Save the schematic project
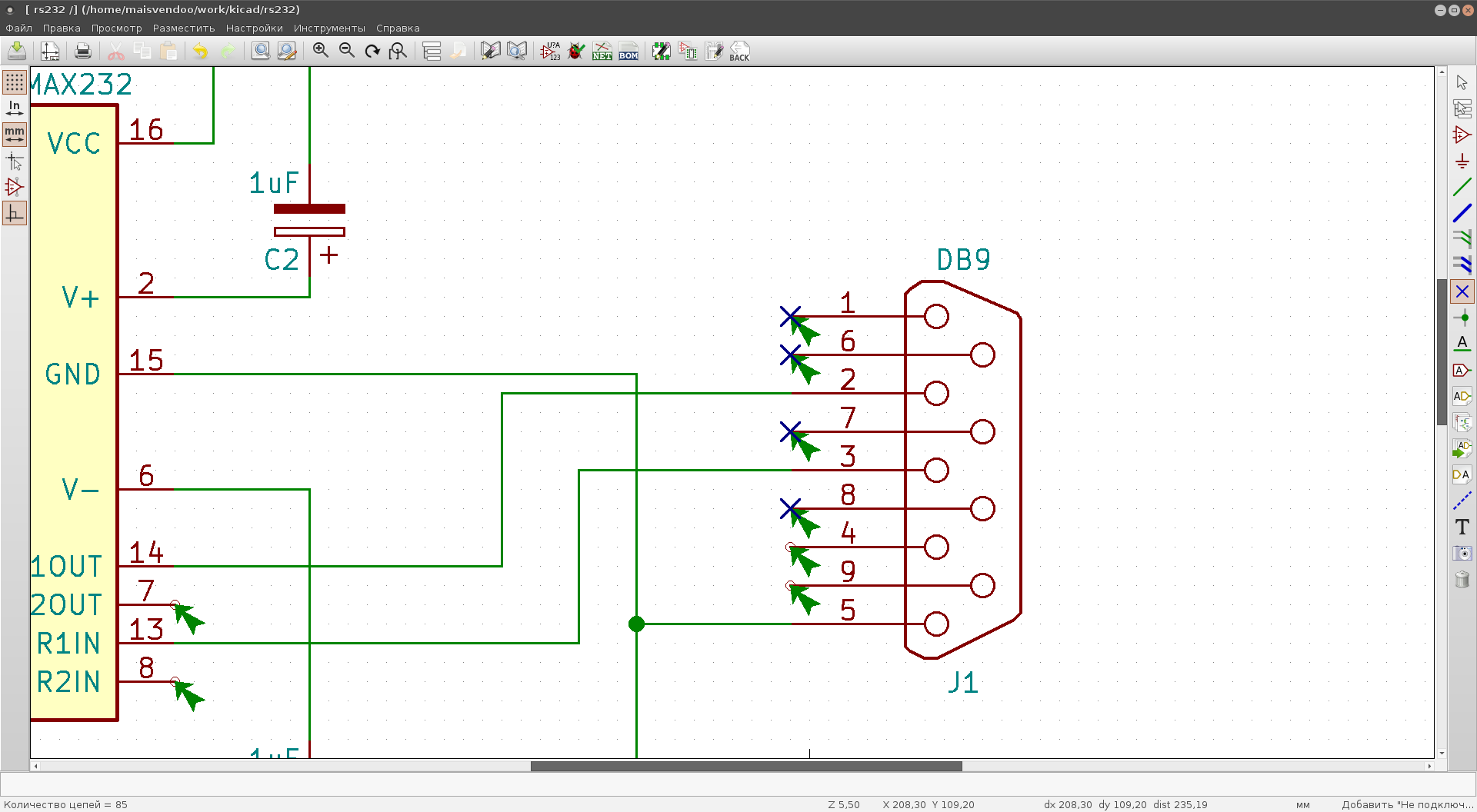Screen dimensions: 1477x812 pyautogui.click(x=17, y=51)
